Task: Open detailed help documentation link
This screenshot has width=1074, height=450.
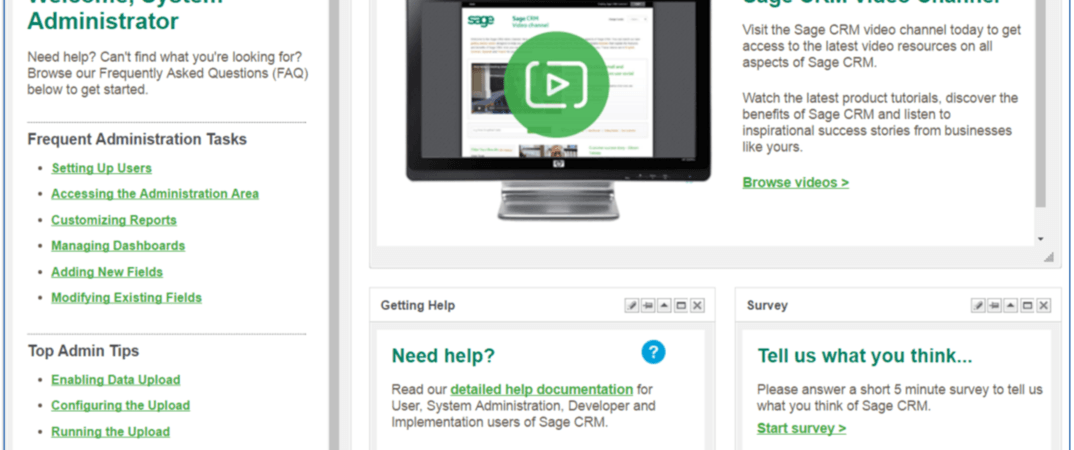Action: click(542, 389)
